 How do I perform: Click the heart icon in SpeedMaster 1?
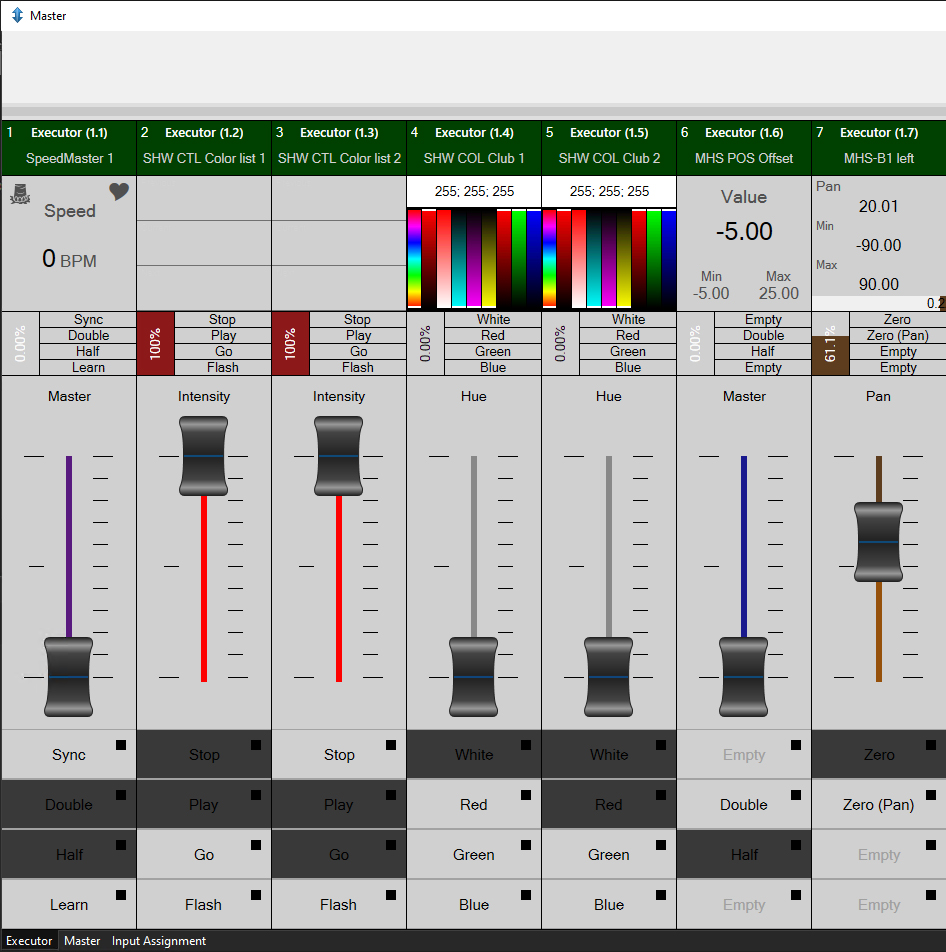tap(119, 192)
